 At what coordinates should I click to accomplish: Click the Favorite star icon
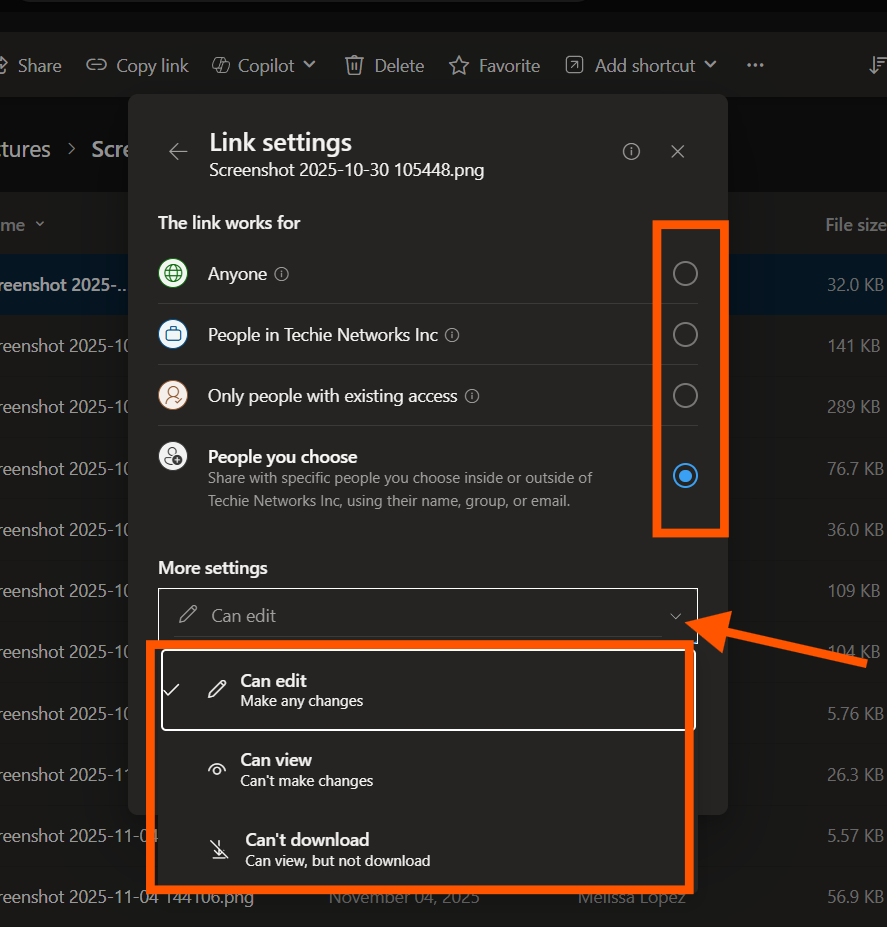459,66
